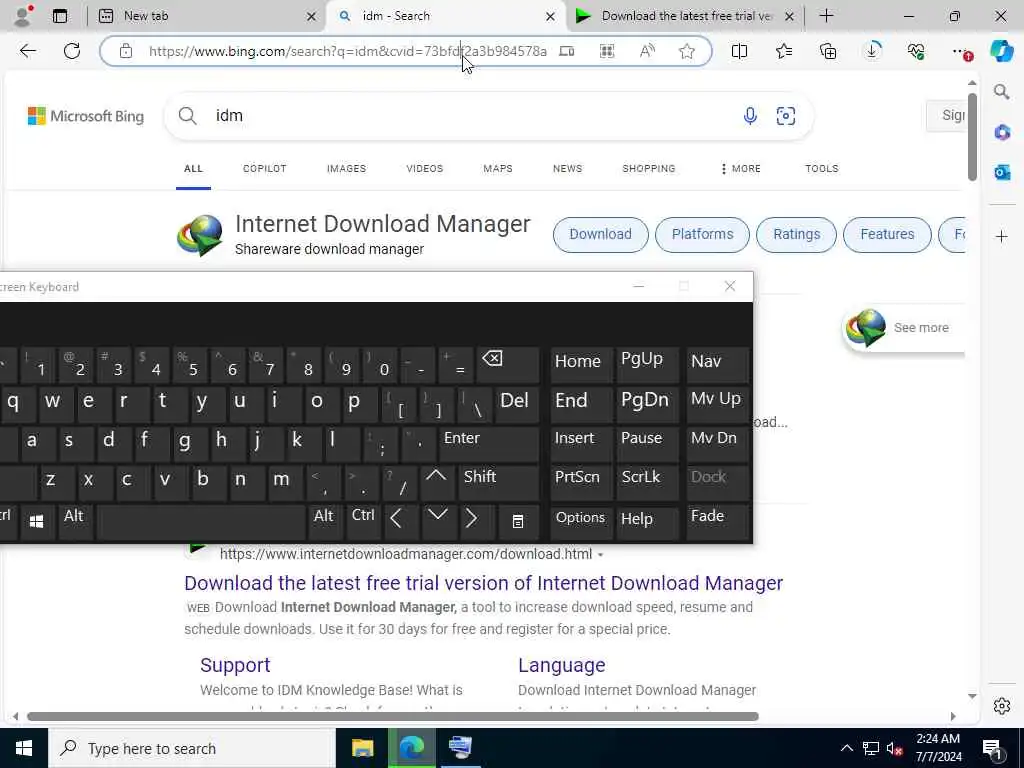Open the Collections icon

827,51
